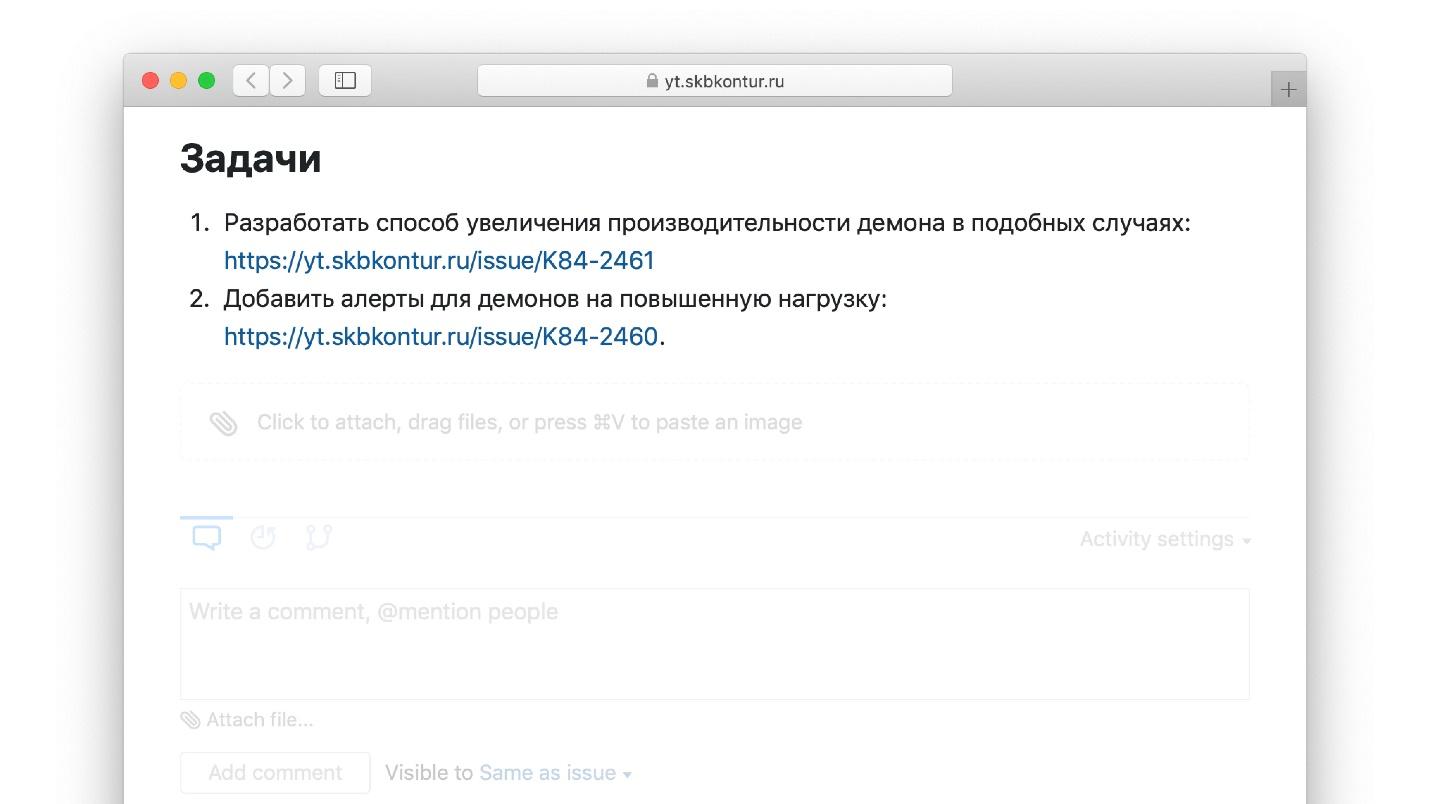This screenshot has width=1430, height=804.
Task: Open issue link K84-2460
Action: click(440, 337)
